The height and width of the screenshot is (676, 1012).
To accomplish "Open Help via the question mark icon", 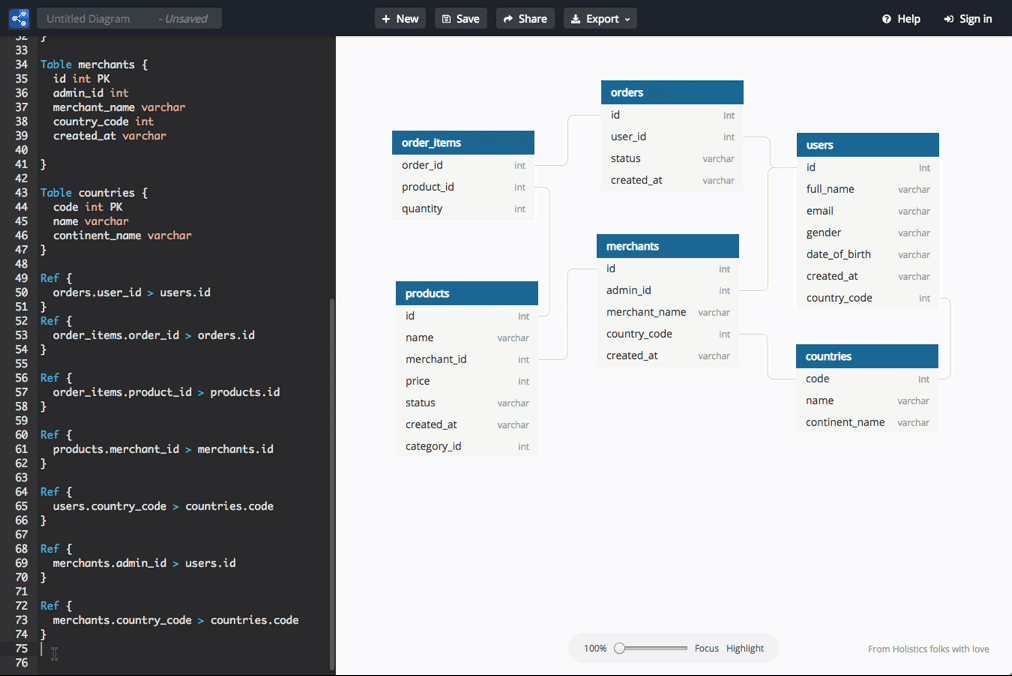I will [888, 17].
